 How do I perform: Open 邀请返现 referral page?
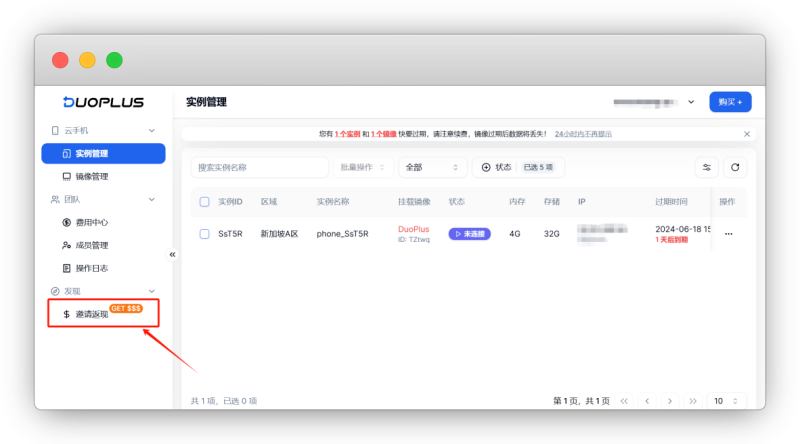pos(104,313)
